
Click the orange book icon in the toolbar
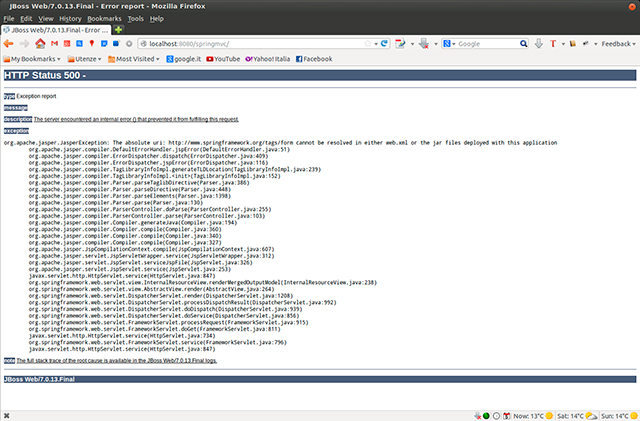pyautogui.click(x=573, y=44)
